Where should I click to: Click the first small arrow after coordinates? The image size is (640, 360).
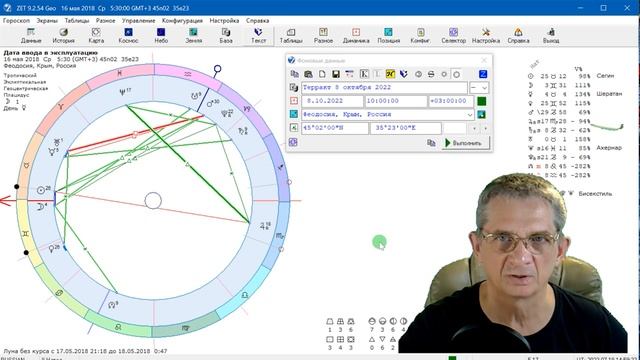pyautogui.click(x=474, y=128)
